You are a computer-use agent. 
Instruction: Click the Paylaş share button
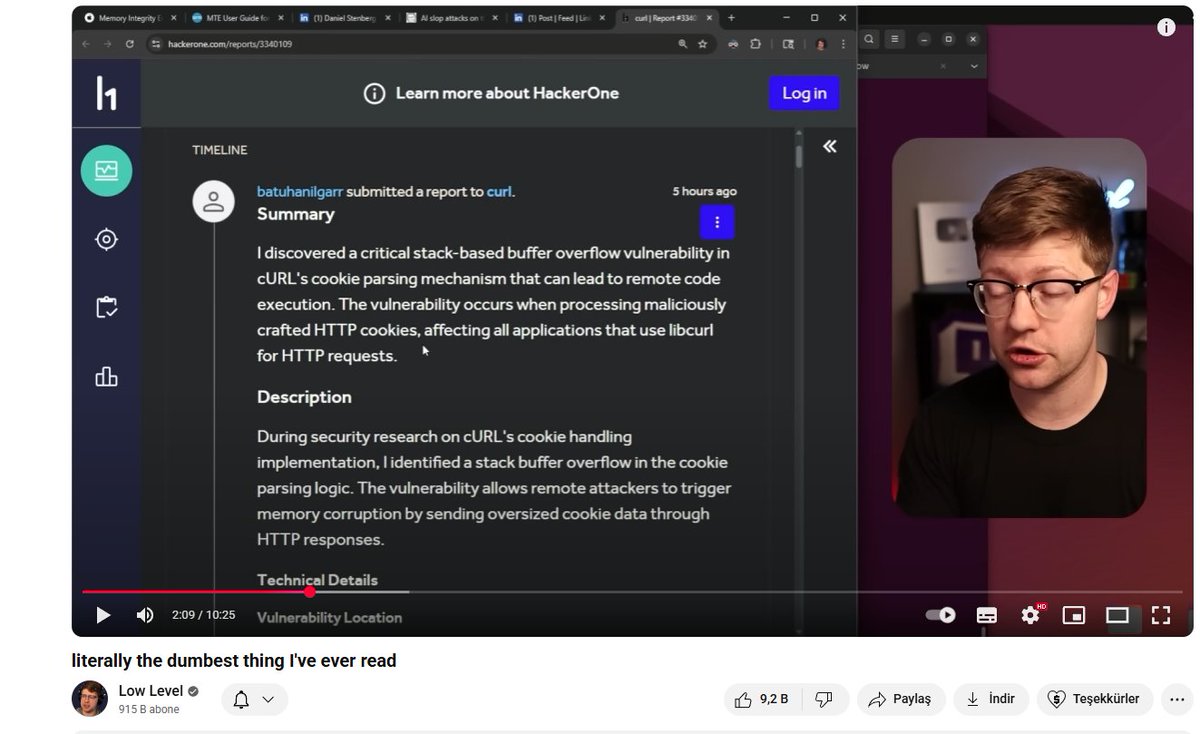900,699
